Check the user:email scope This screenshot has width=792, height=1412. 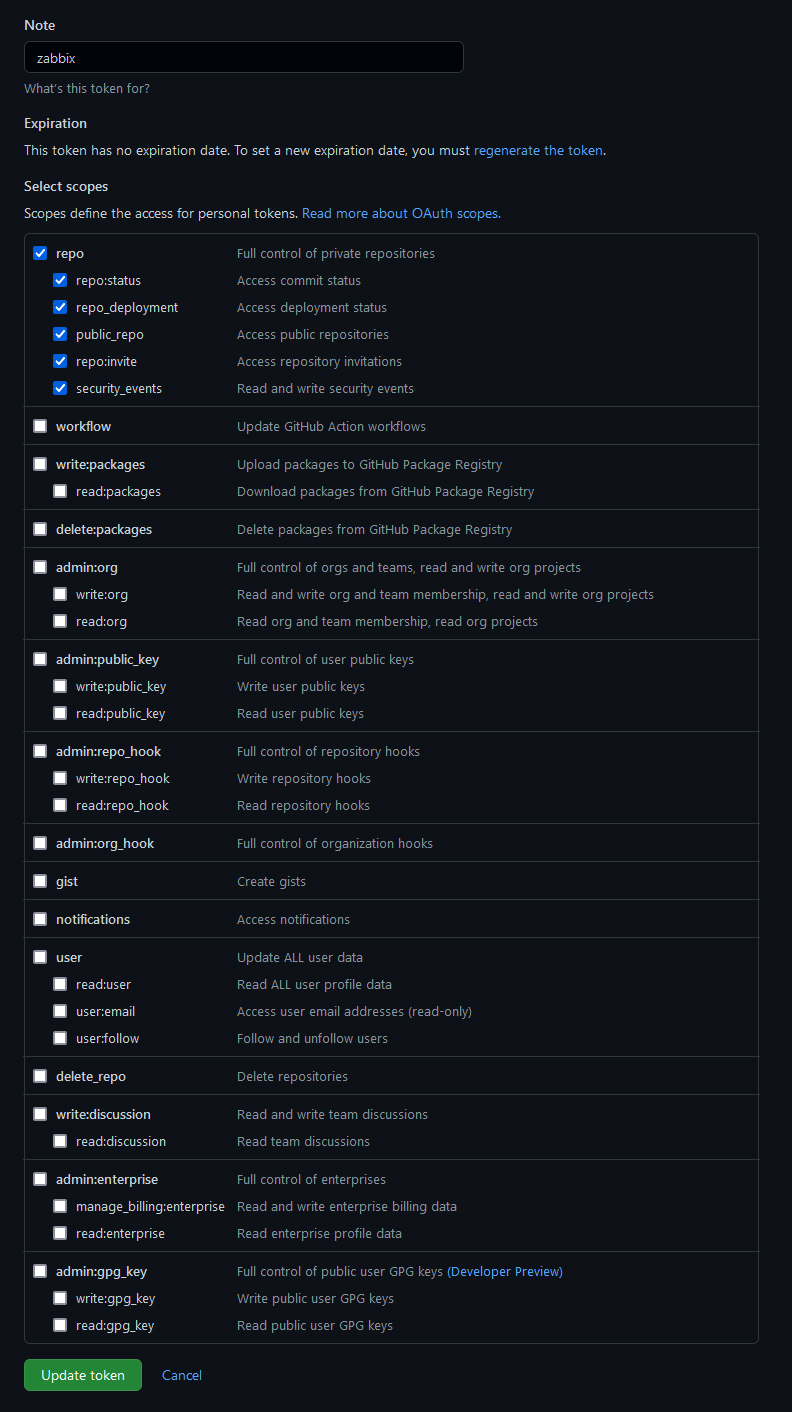[x=60, y=1012]
